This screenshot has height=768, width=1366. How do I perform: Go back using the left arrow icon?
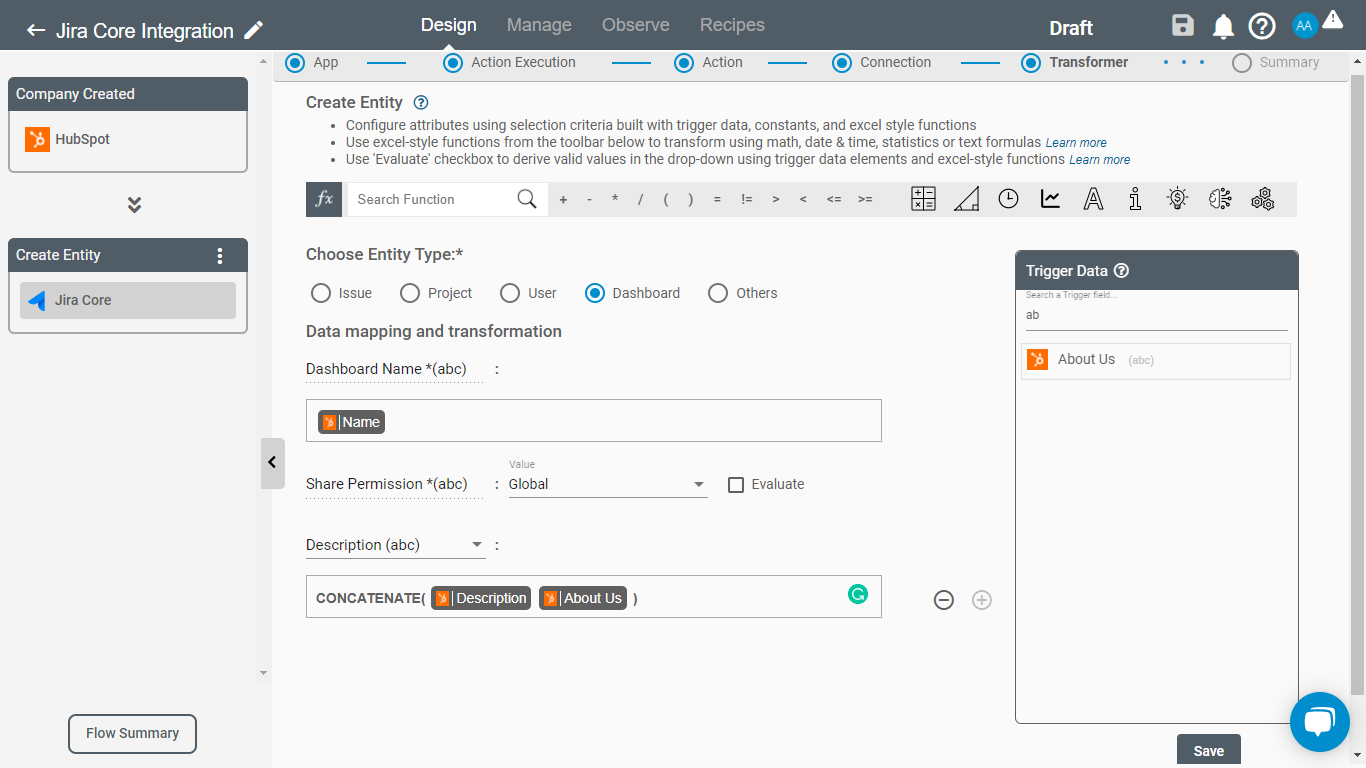tap(36, 30)
